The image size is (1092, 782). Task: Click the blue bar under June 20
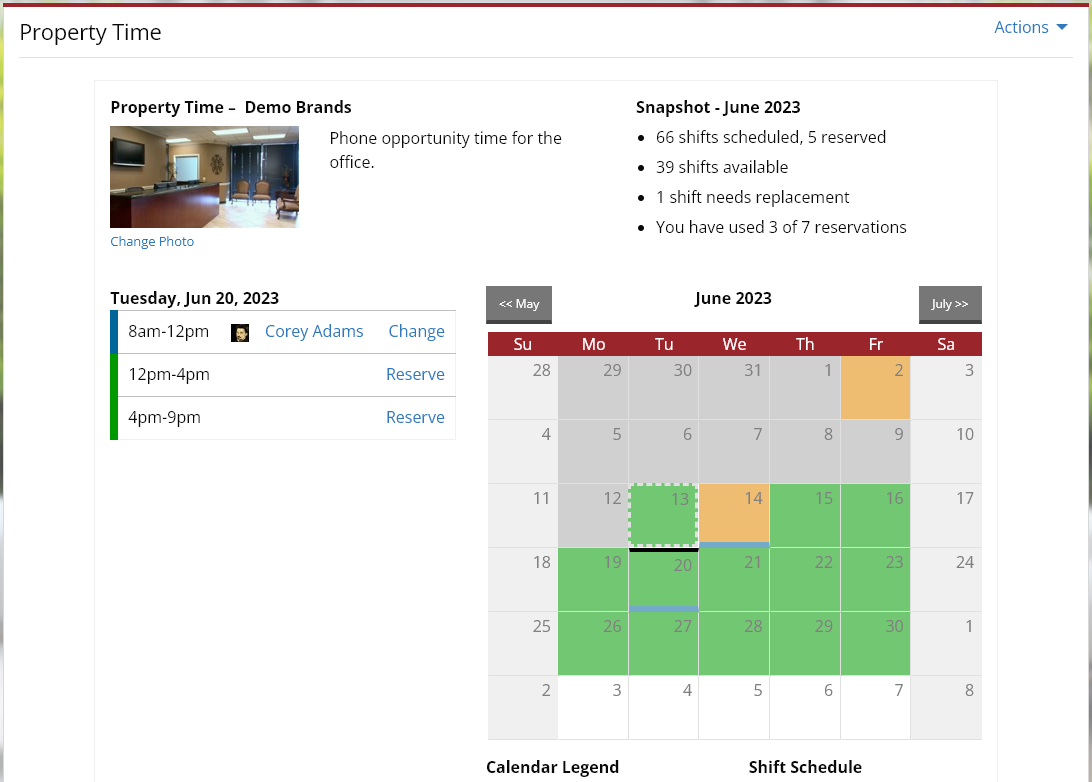point(663,607)
